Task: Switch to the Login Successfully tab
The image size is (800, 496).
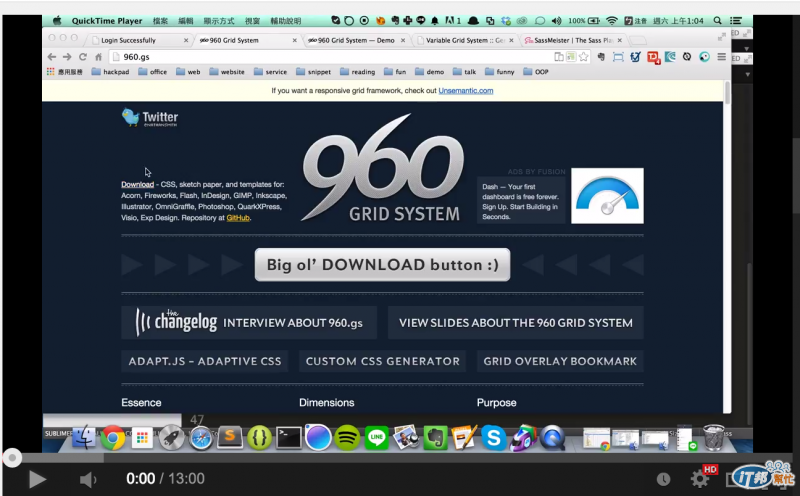Action: click(x=138, y=40)
